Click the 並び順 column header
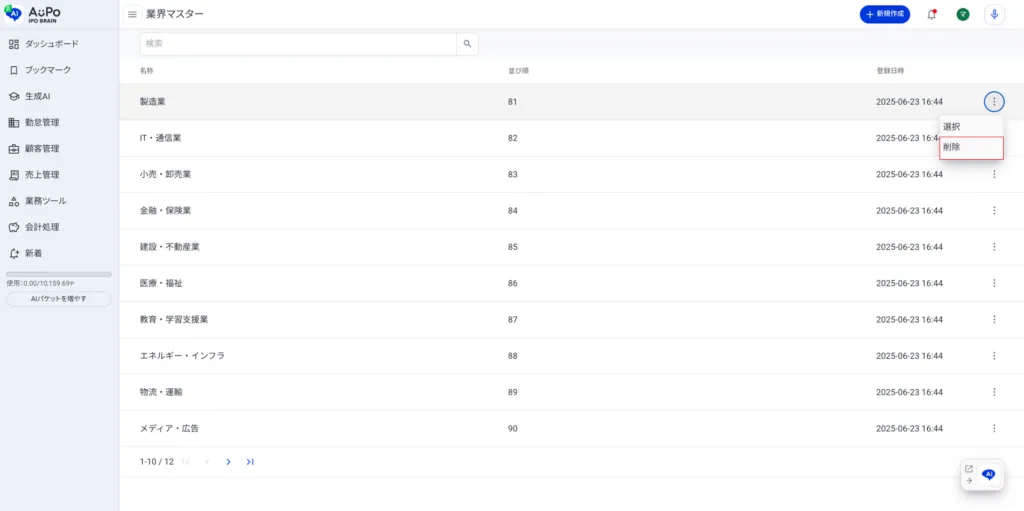The width and height of the screenshot is (1024, 511). coord(518,70)
